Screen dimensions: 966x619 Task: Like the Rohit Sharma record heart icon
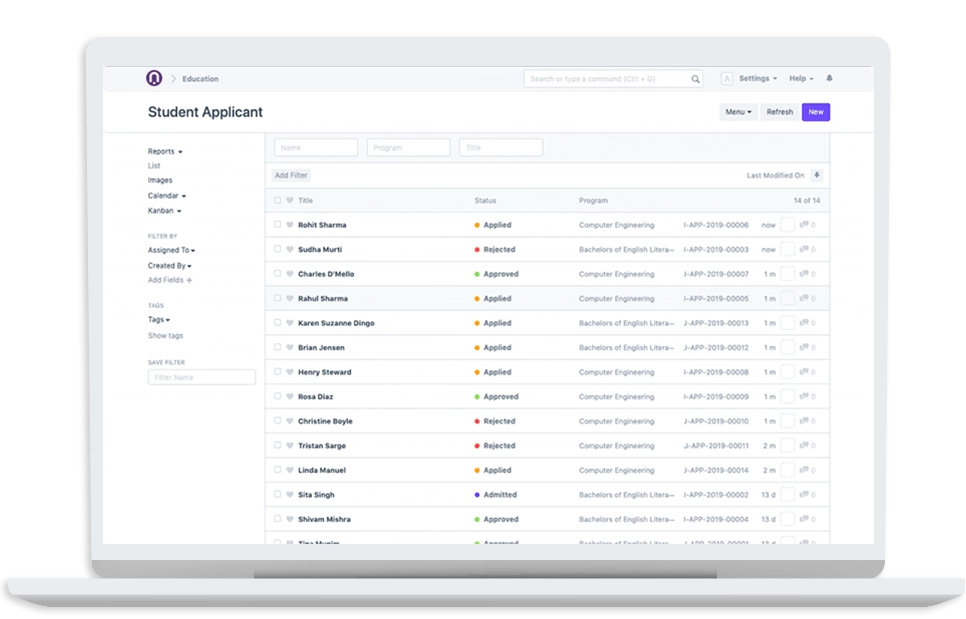290,225
